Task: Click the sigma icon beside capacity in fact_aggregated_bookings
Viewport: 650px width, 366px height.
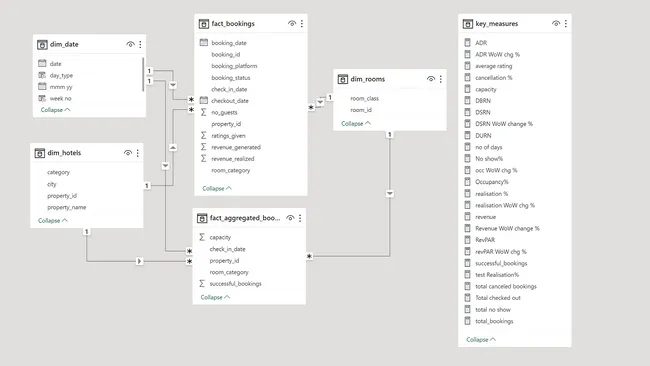Action: pos(202,237)
